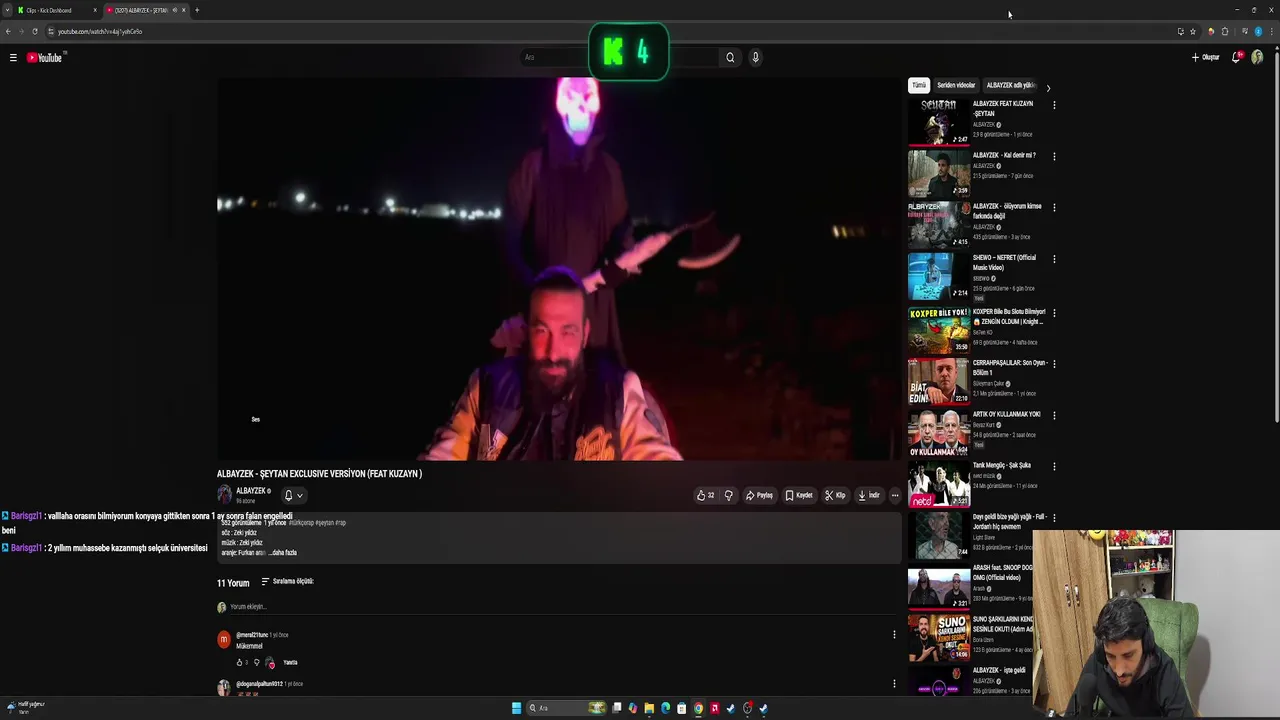Like the video with thumbs up
The width and height of the screenshot is (1280, 720).
click(705, 495)
